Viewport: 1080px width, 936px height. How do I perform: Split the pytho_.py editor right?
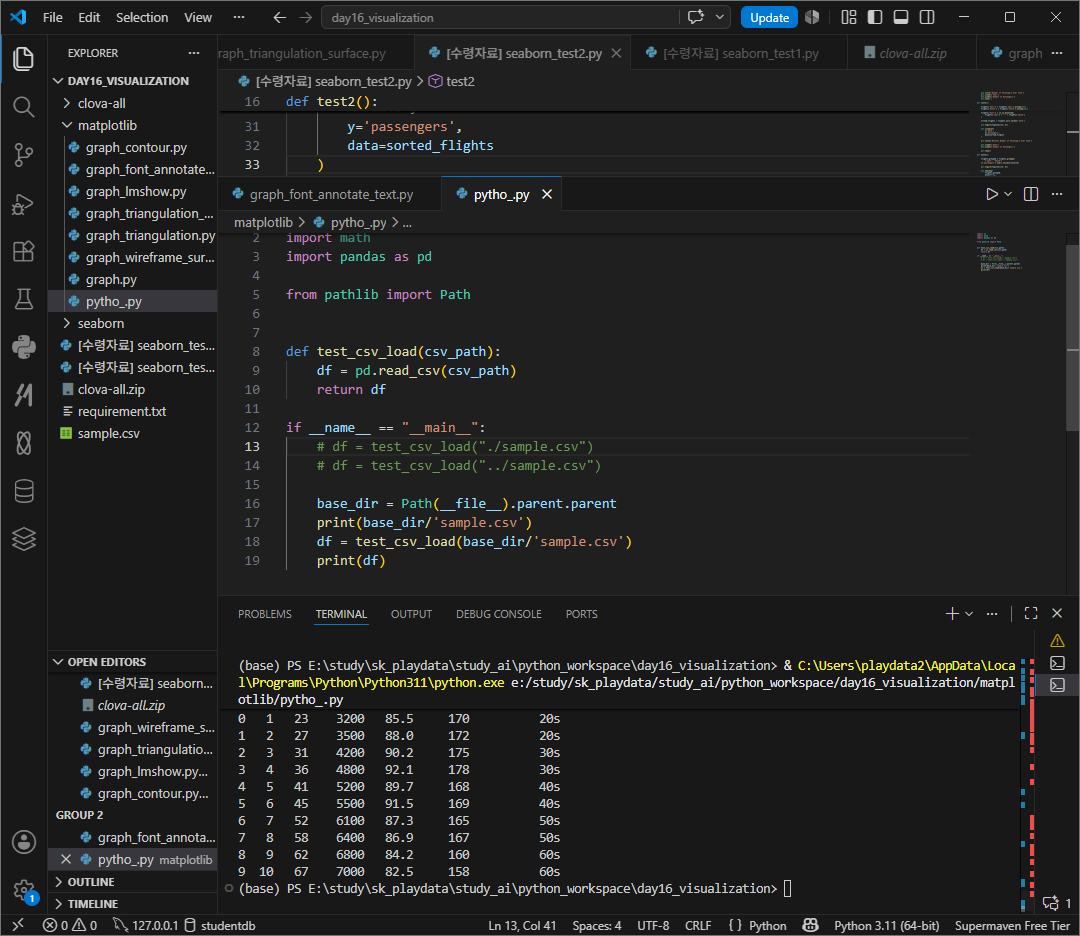point(1030,194)
